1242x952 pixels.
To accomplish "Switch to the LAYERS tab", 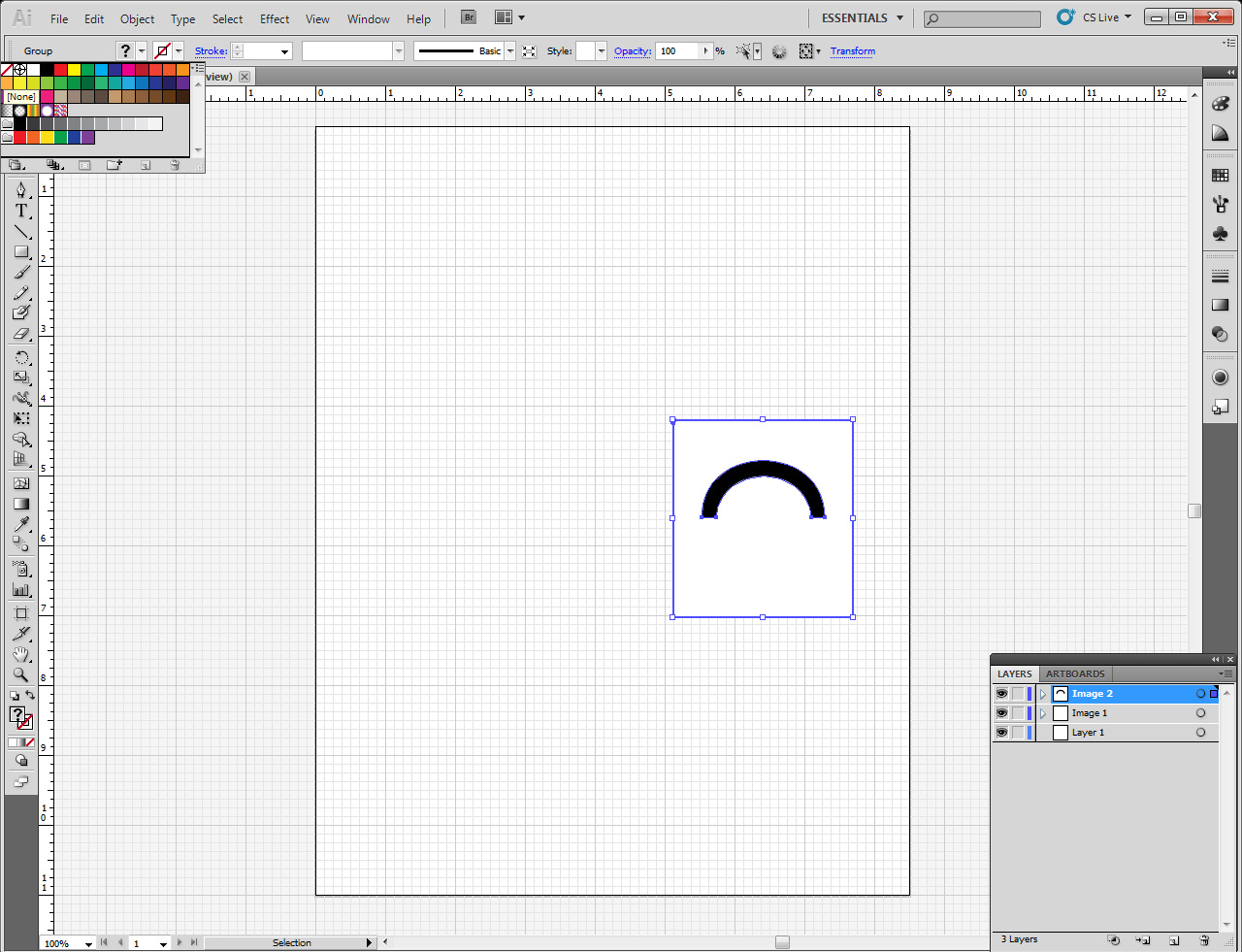I will tap(1015, 673).
